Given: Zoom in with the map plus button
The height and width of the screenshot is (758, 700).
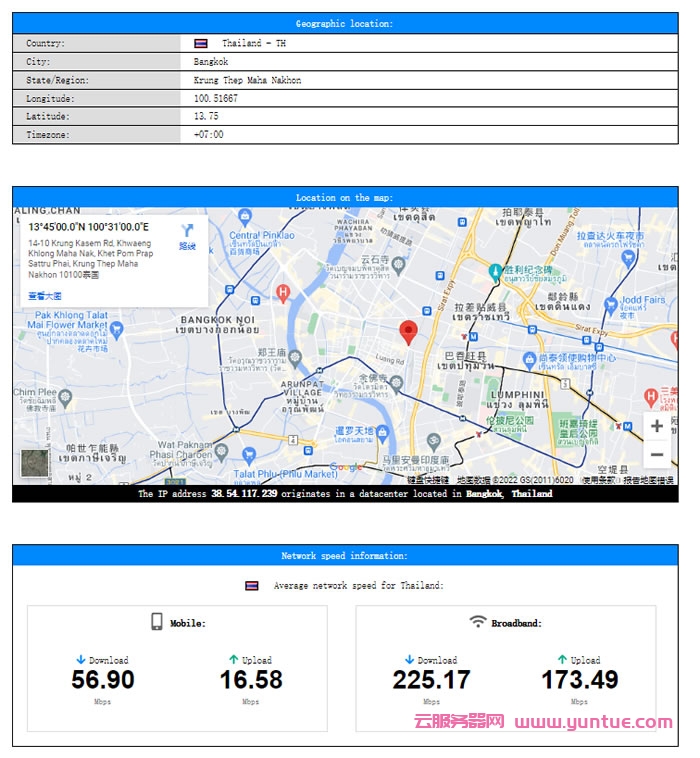Looking at the screenshot, I should coord(656,426).
